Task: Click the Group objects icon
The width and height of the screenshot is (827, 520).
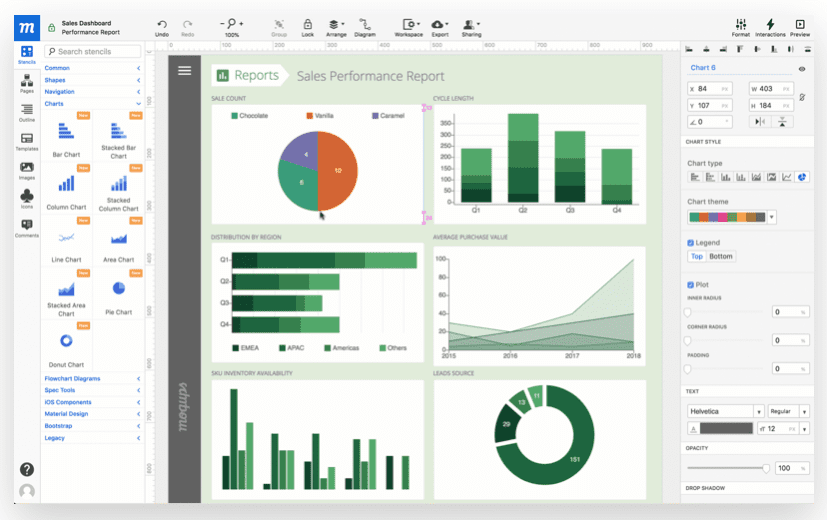Action: point(279,28)
